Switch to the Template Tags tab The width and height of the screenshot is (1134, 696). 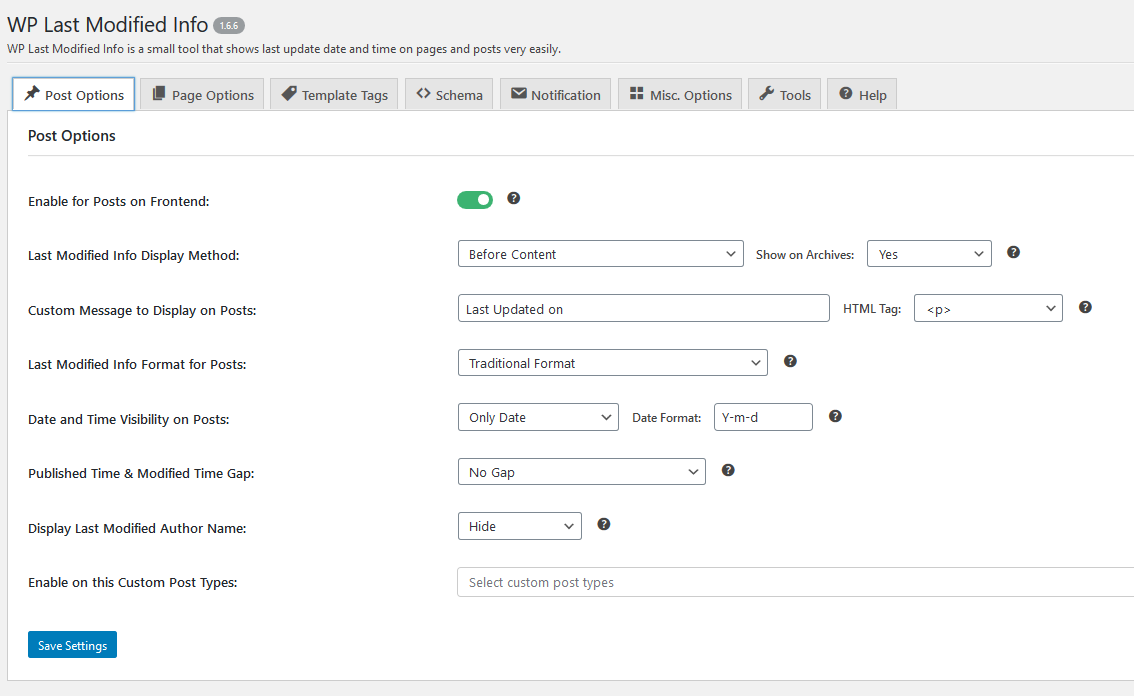(x=334, y=95)
